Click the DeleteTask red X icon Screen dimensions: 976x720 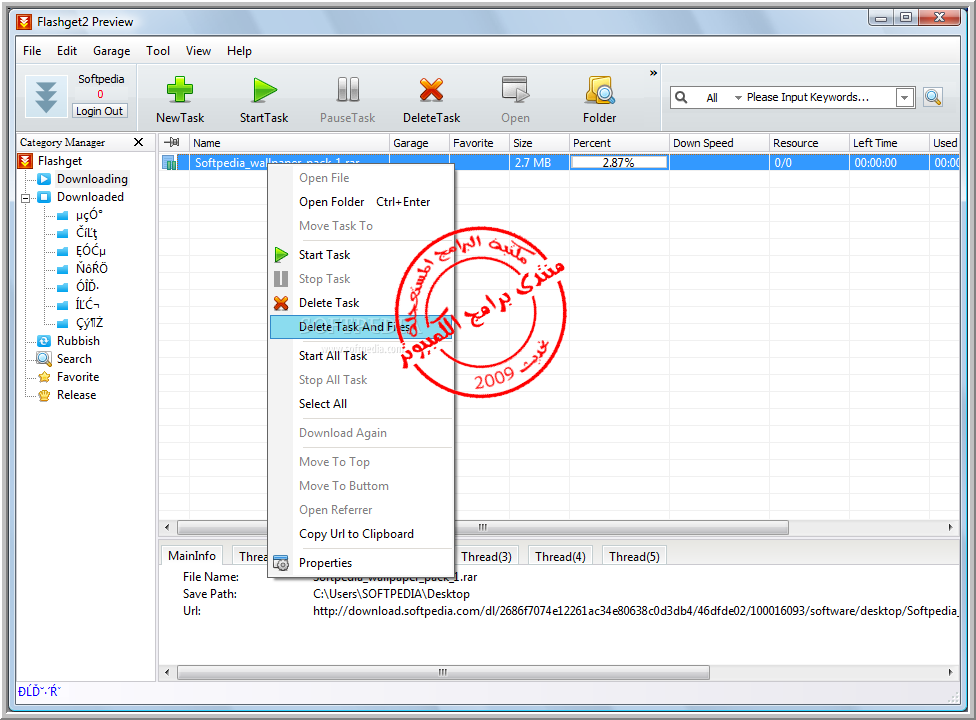431,90
